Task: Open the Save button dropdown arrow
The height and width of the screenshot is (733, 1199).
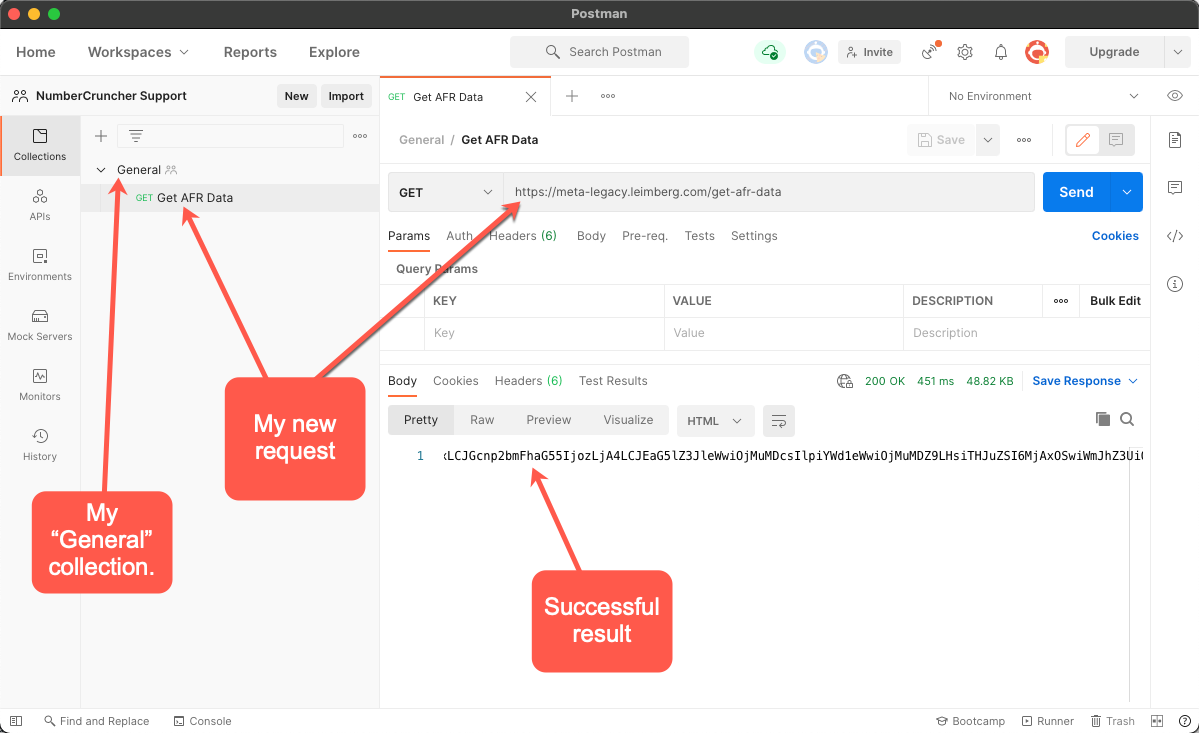Action: [988, 140]
